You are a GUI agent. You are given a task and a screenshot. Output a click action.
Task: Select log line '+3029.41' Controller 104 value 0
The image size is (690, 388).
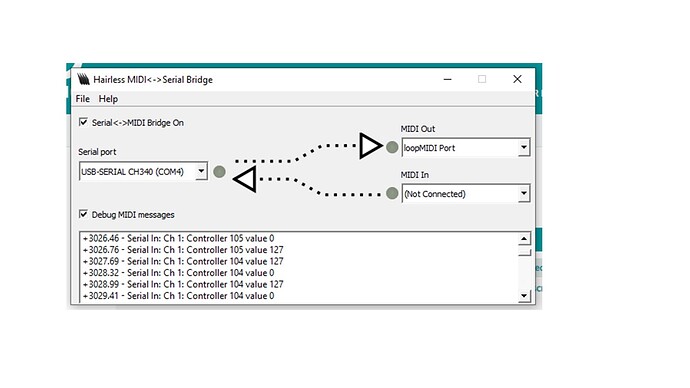[178, 296]
